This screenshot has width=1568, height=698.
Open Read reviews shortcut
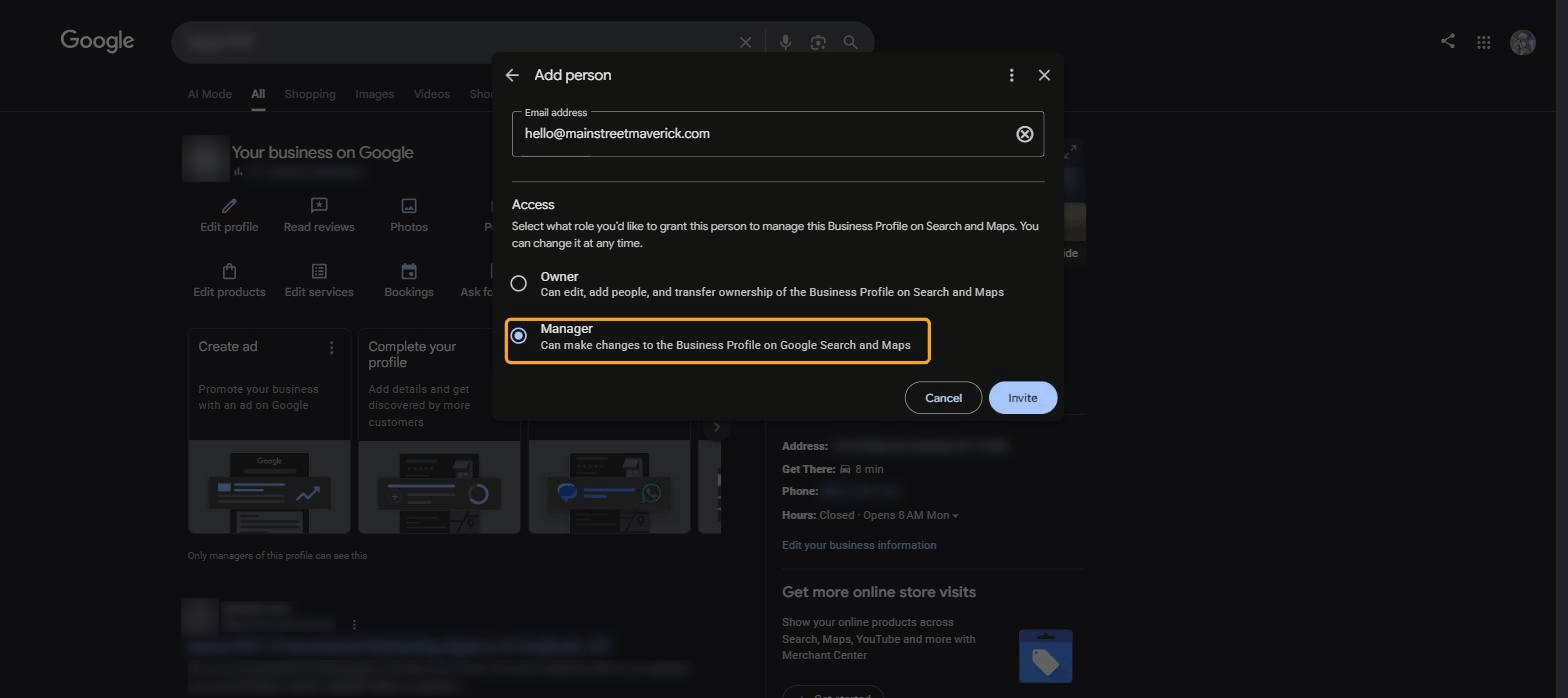(x=319, y=215)
